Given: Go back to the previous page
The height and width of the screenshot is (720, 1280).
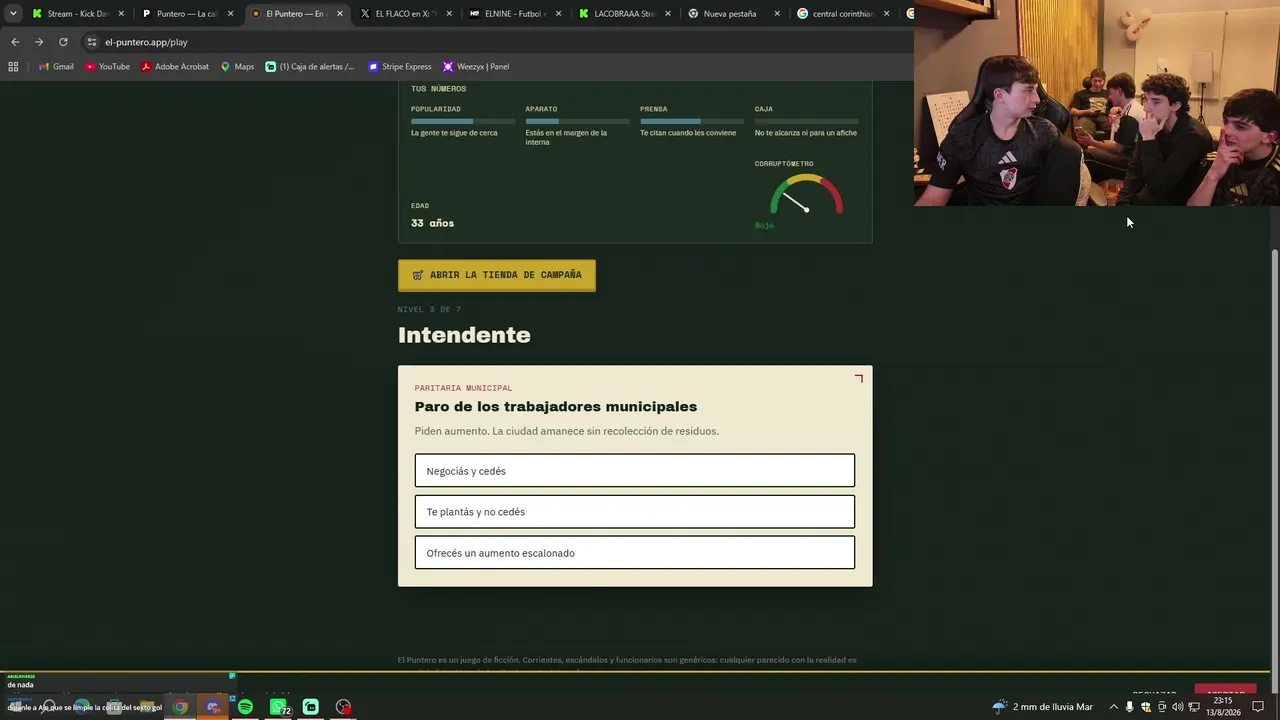Looking at the screenshot, I should 15,42.
